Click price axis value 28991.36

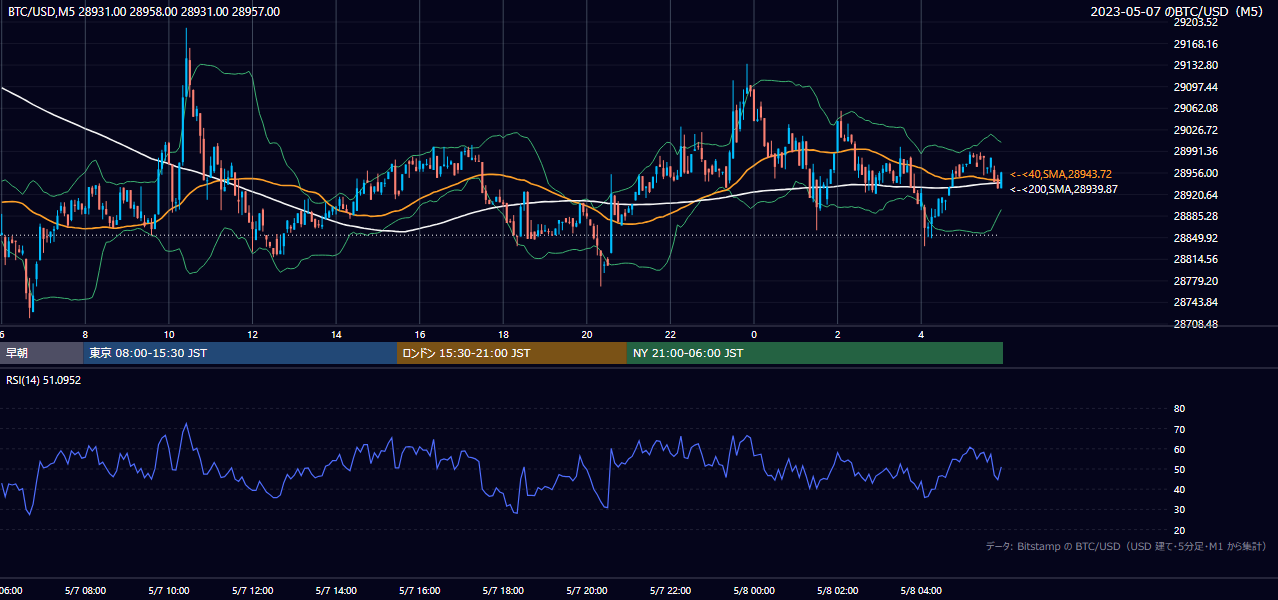(x=1195, y=151)
